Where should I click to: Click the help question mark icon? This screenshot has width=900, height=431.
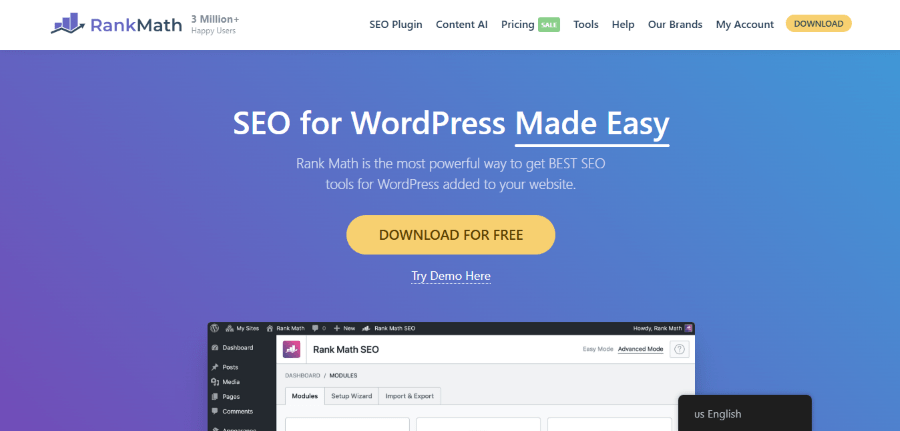(680, 349)
